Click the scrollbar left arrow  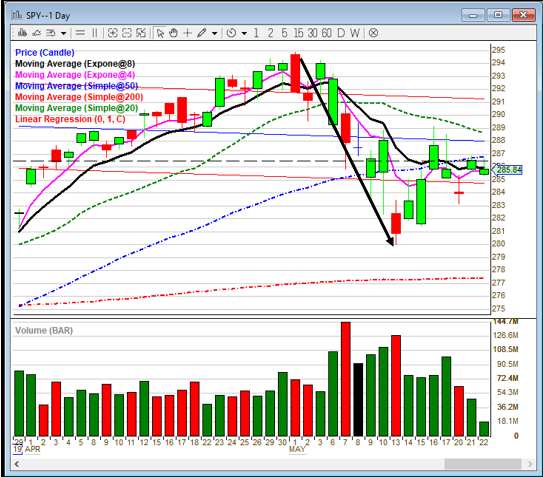pyautogui.click(x=17, y=464)
